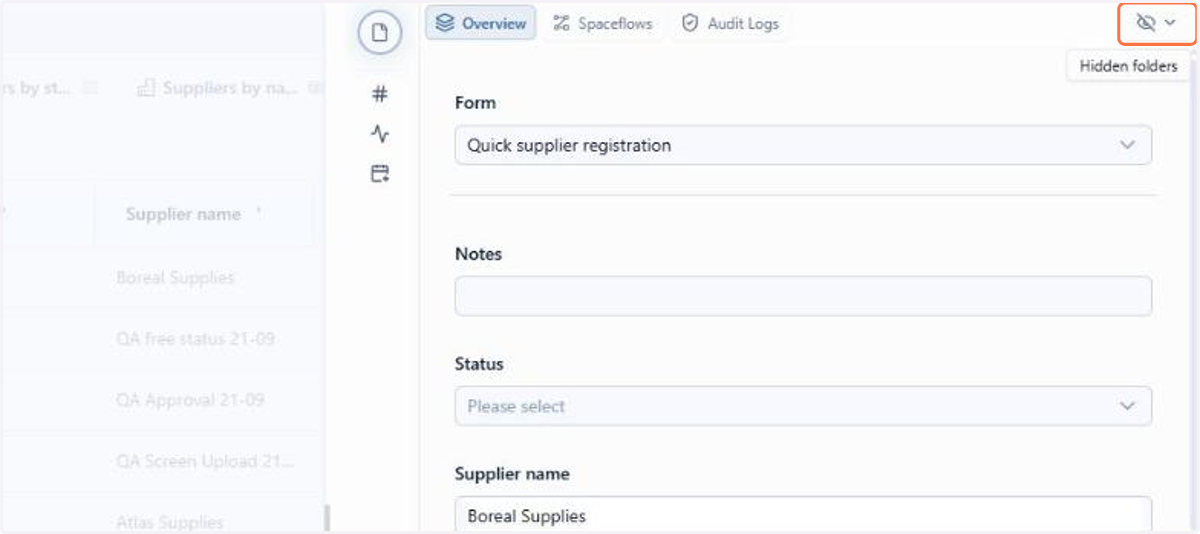
Task: Click the Audit Logs shield icon
Action: click(x=690, y=23)
